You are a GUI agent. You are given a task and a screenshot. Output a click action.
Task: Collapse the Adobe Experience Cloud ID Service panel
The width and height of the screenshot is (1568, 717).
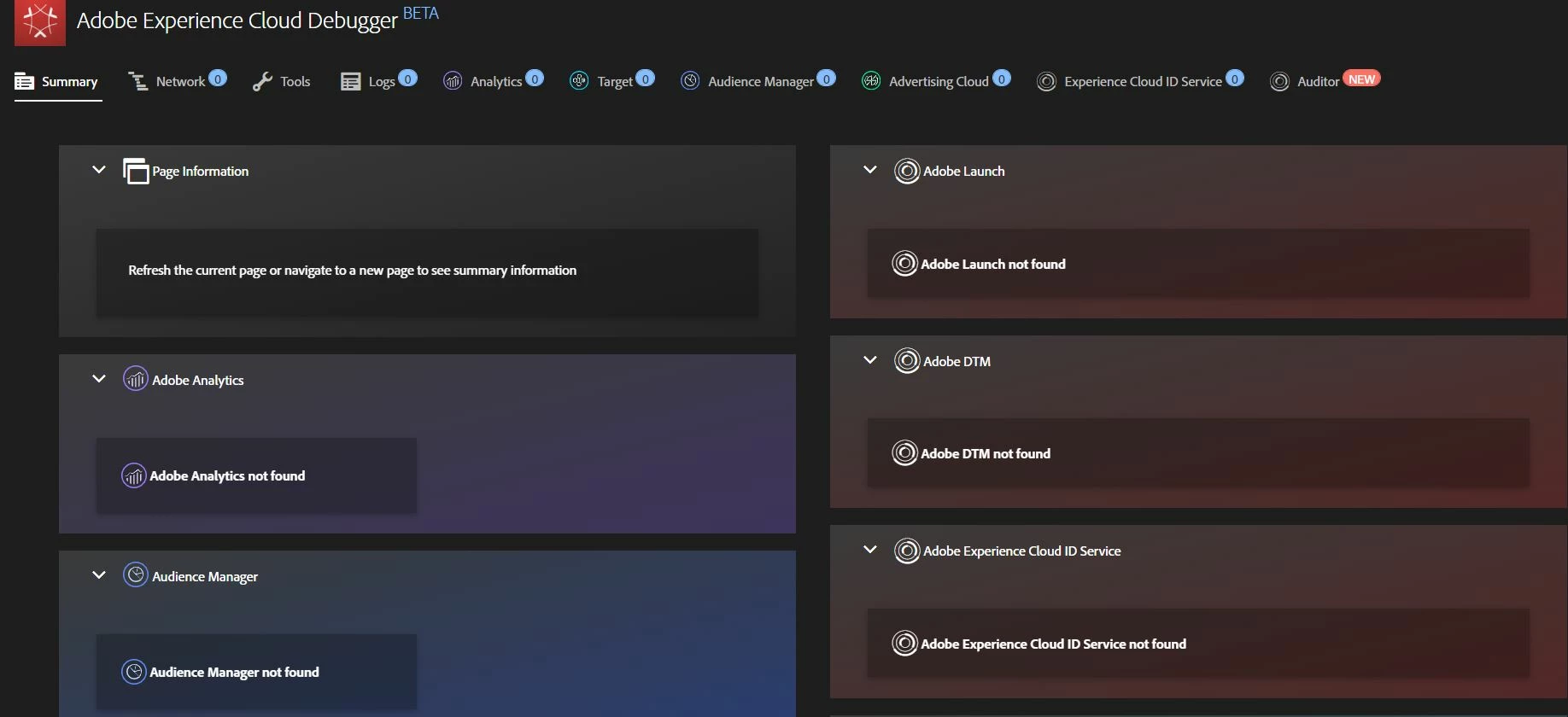coord(870,550)
